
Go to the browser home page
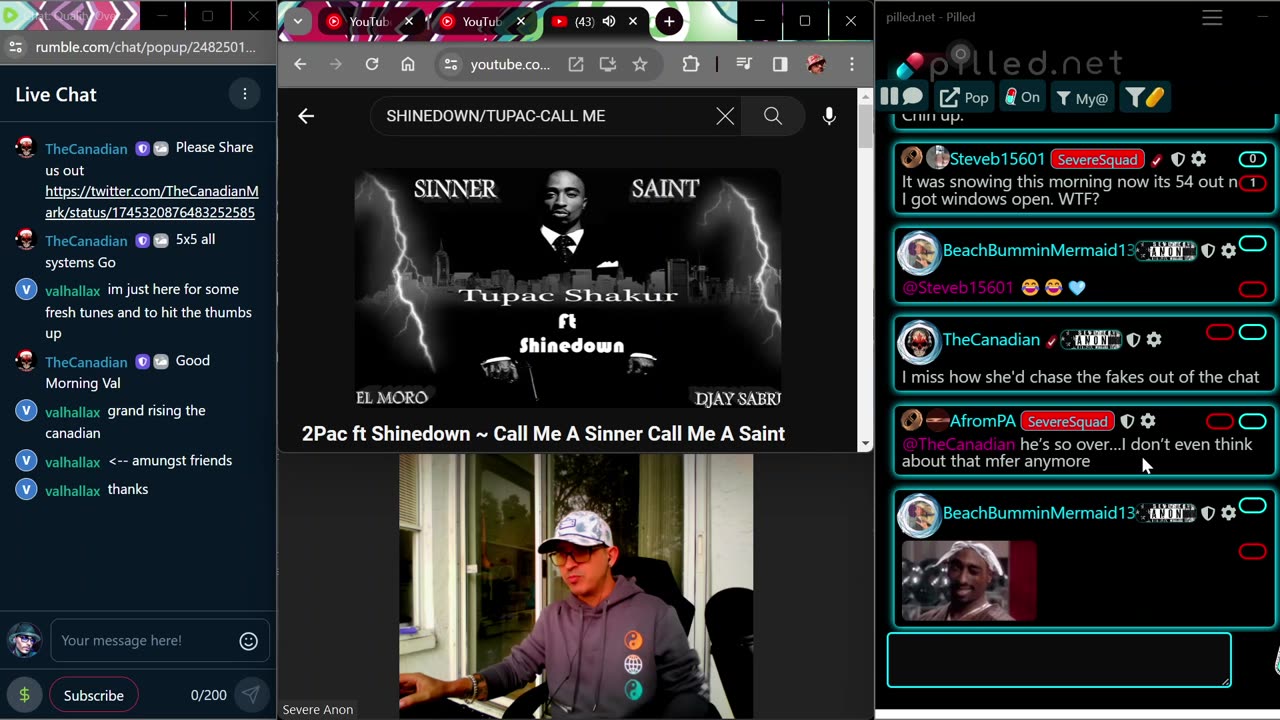coord(408,64)
